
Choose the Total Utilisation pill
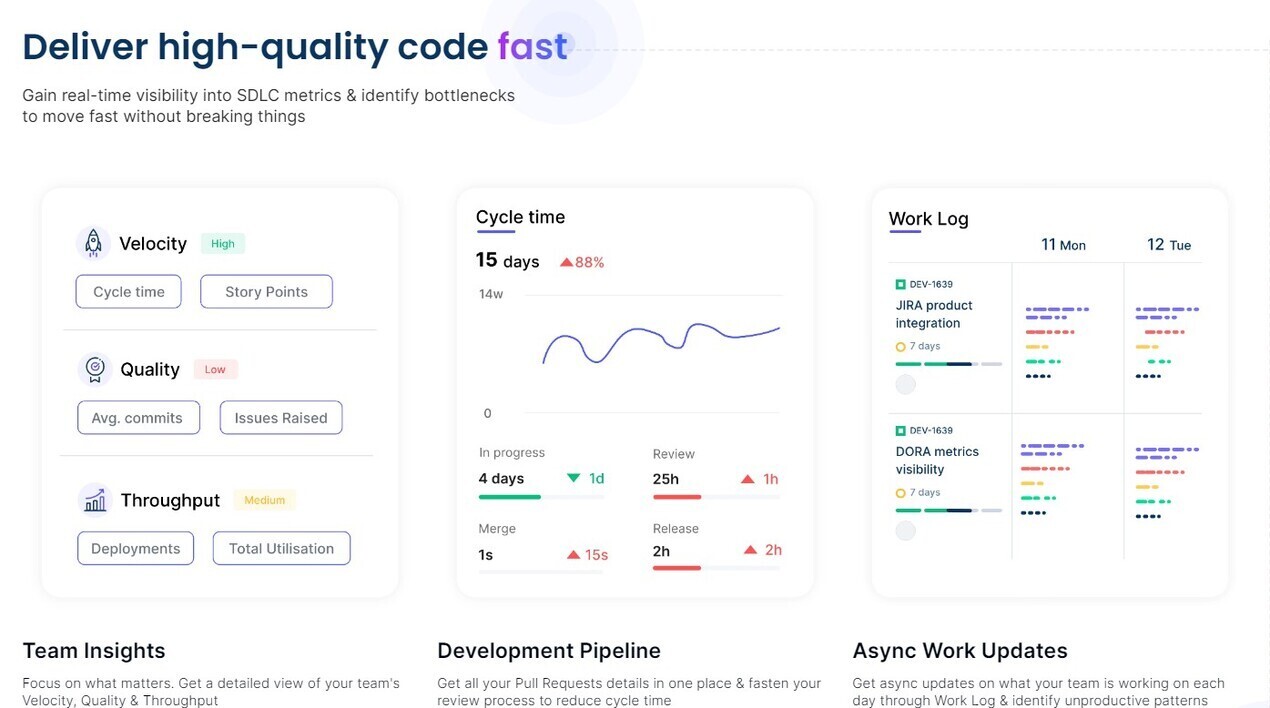281,548
